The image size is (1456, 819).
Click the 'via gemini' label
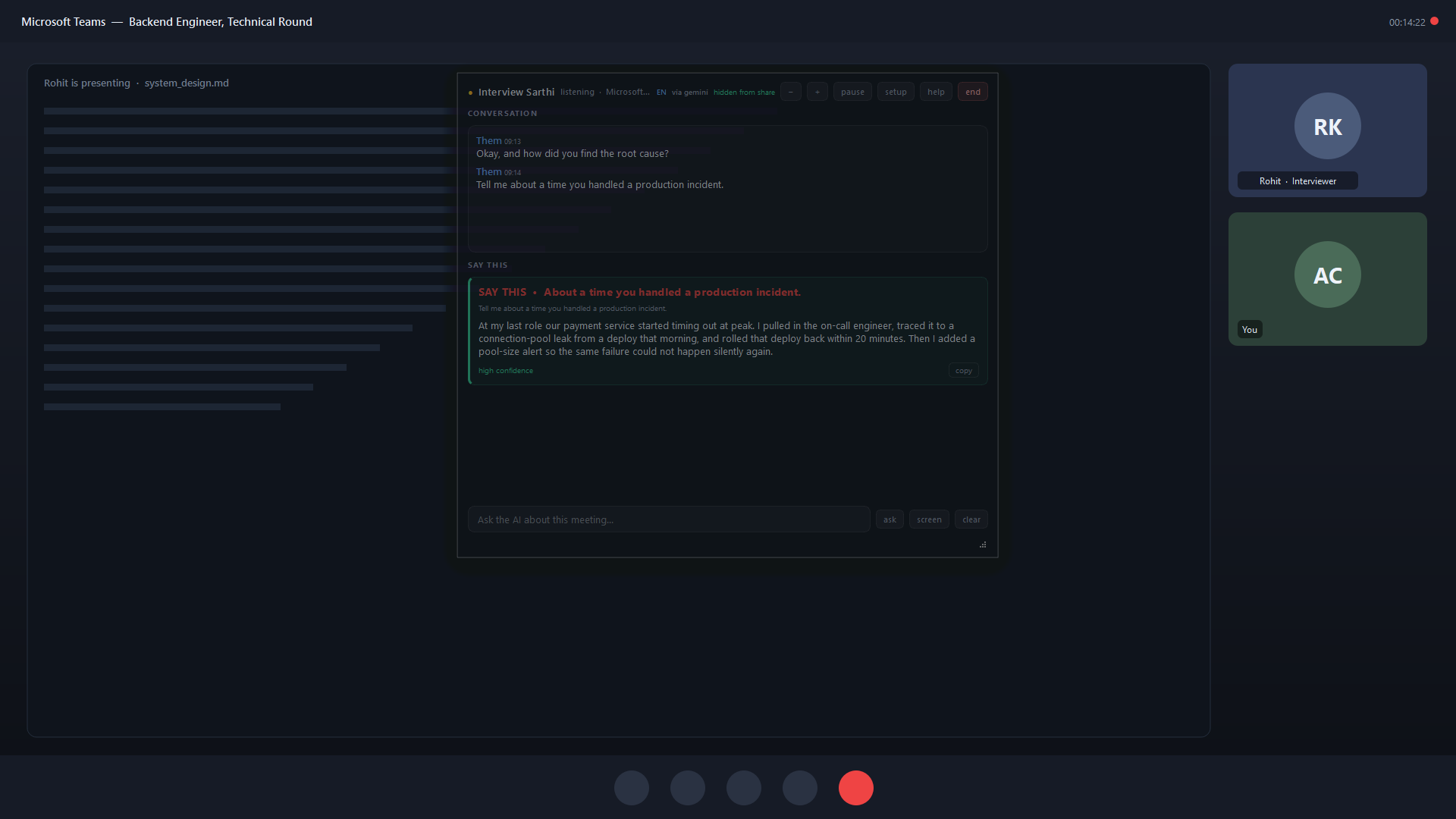coord(689,93)
